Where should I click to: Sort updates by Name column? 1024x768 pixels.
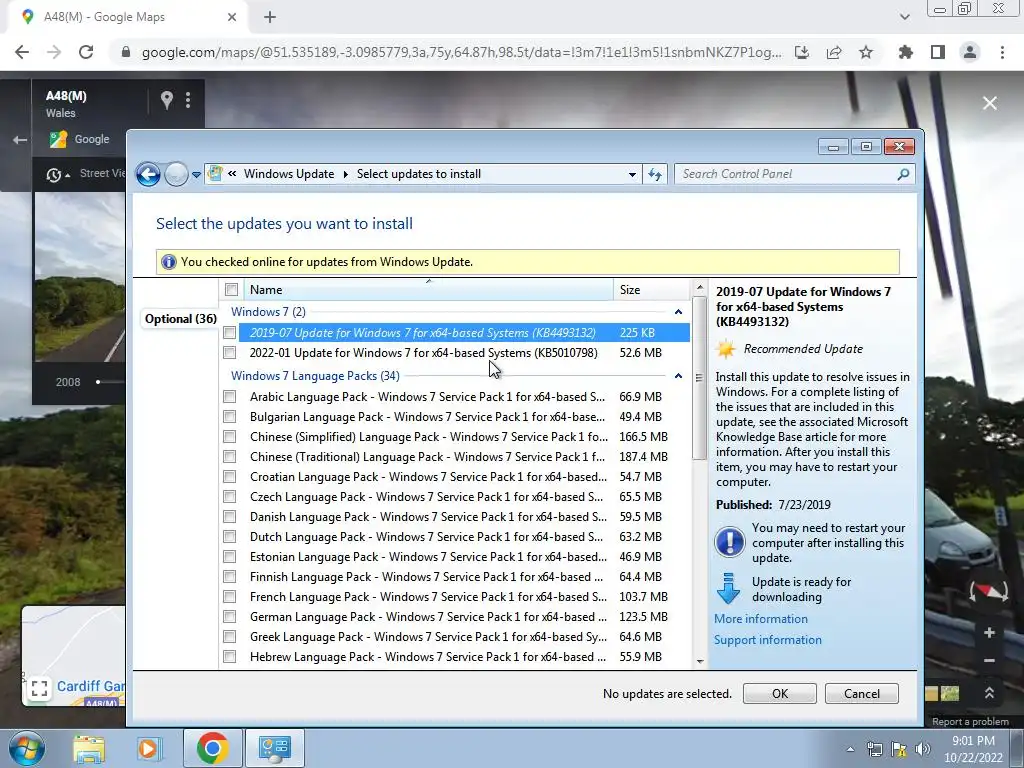click(x=428, y=289)
